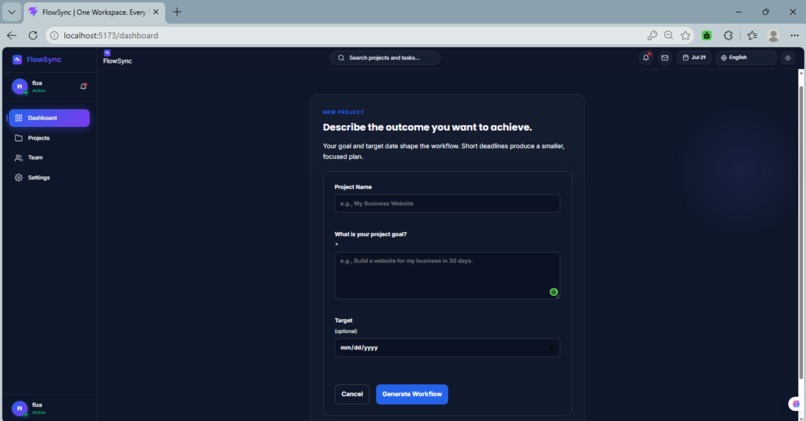Open the browser favorites list icon
Screen dimensions: 806x421
click(x=753, y=35)
